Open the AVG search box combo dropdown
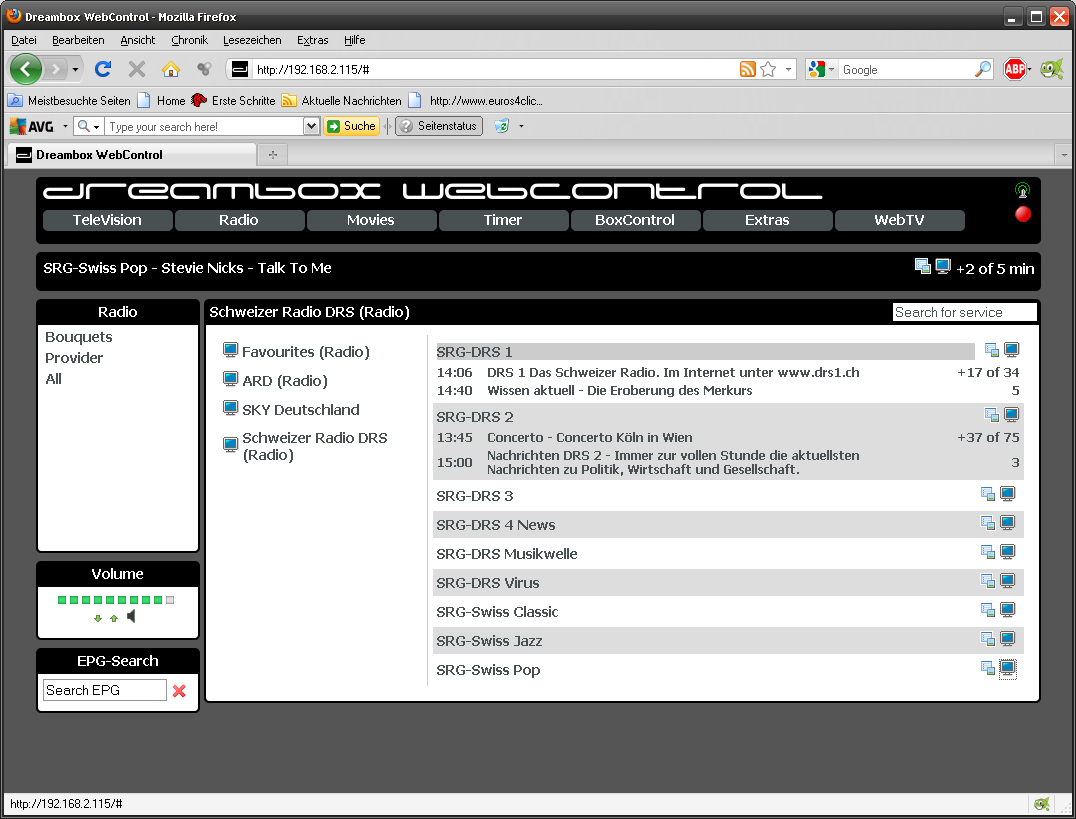 click(x=311, y=126)
